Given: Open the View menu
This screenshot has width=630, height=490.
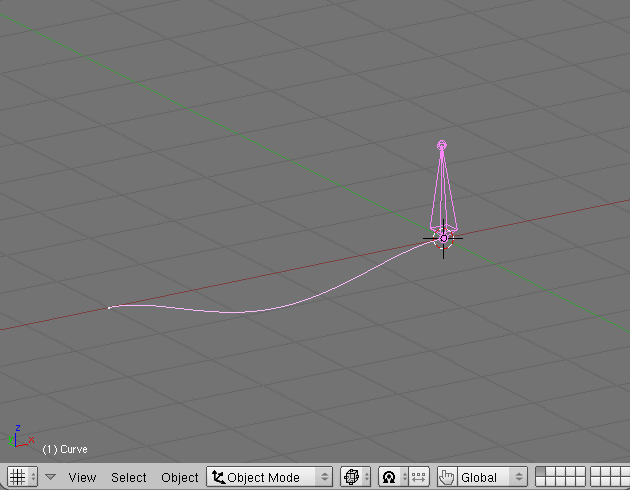Looking at the screenshot, I should [x=82, y=478].
